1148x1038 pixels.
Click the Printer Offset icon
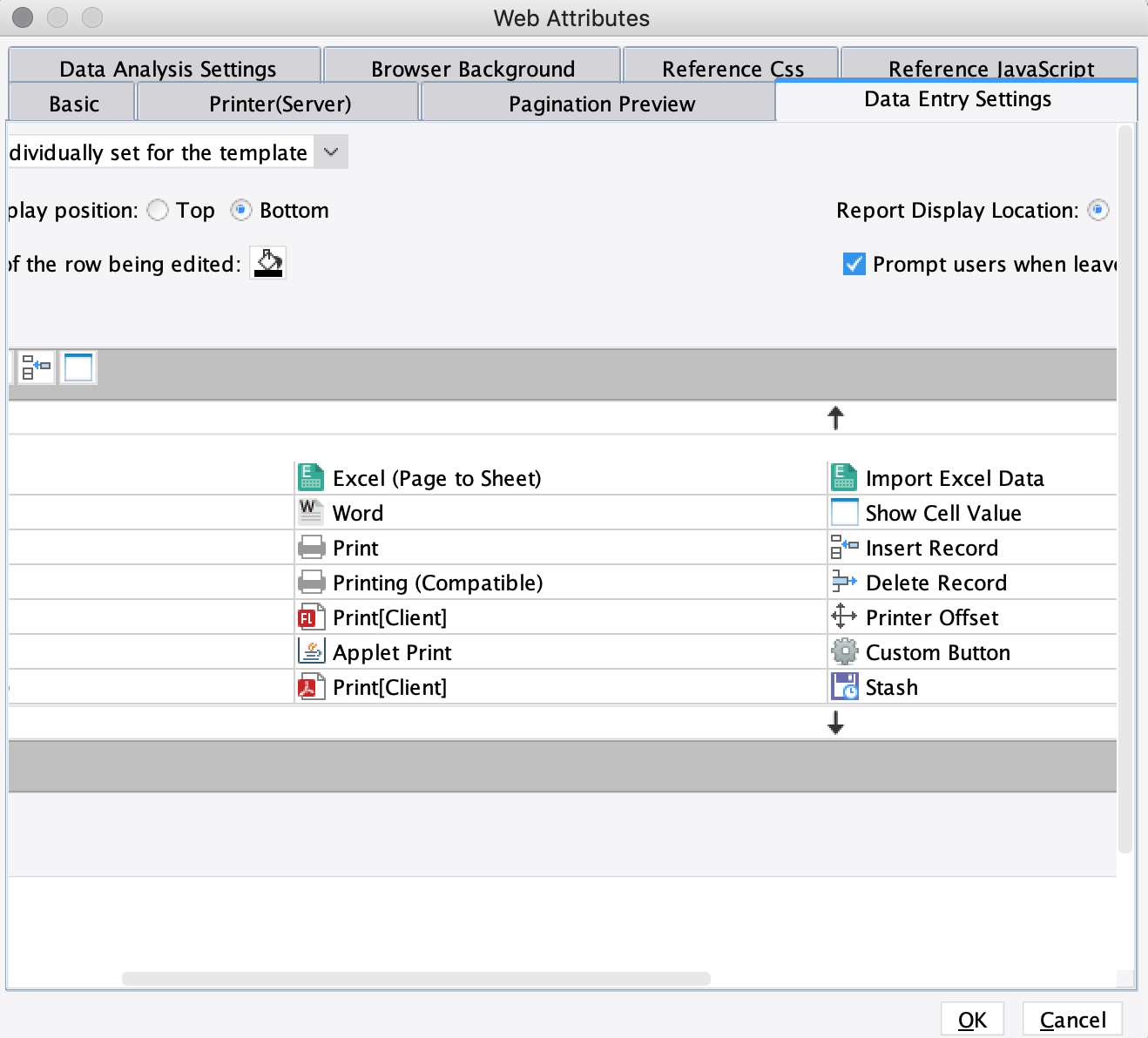point(843,617)
